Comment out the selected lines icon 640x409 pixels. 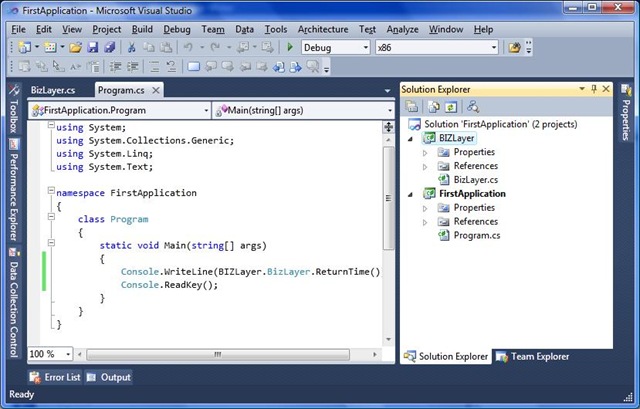(x=154, y=67)
